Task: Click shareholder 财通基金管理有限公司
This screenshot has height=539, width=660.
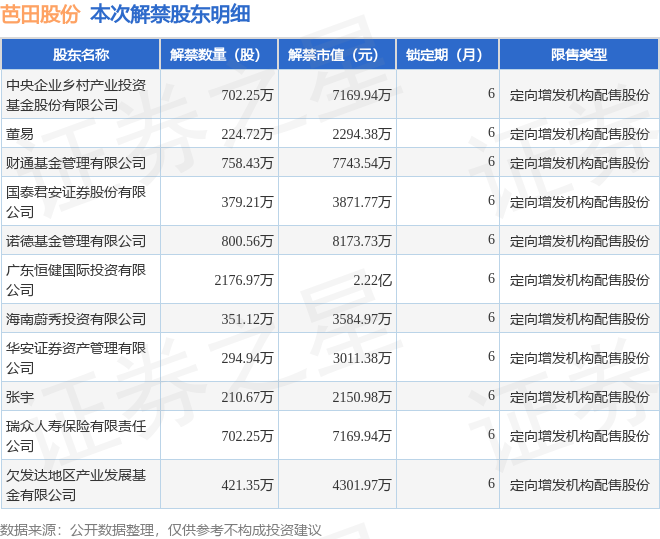Action: [76, 163]
